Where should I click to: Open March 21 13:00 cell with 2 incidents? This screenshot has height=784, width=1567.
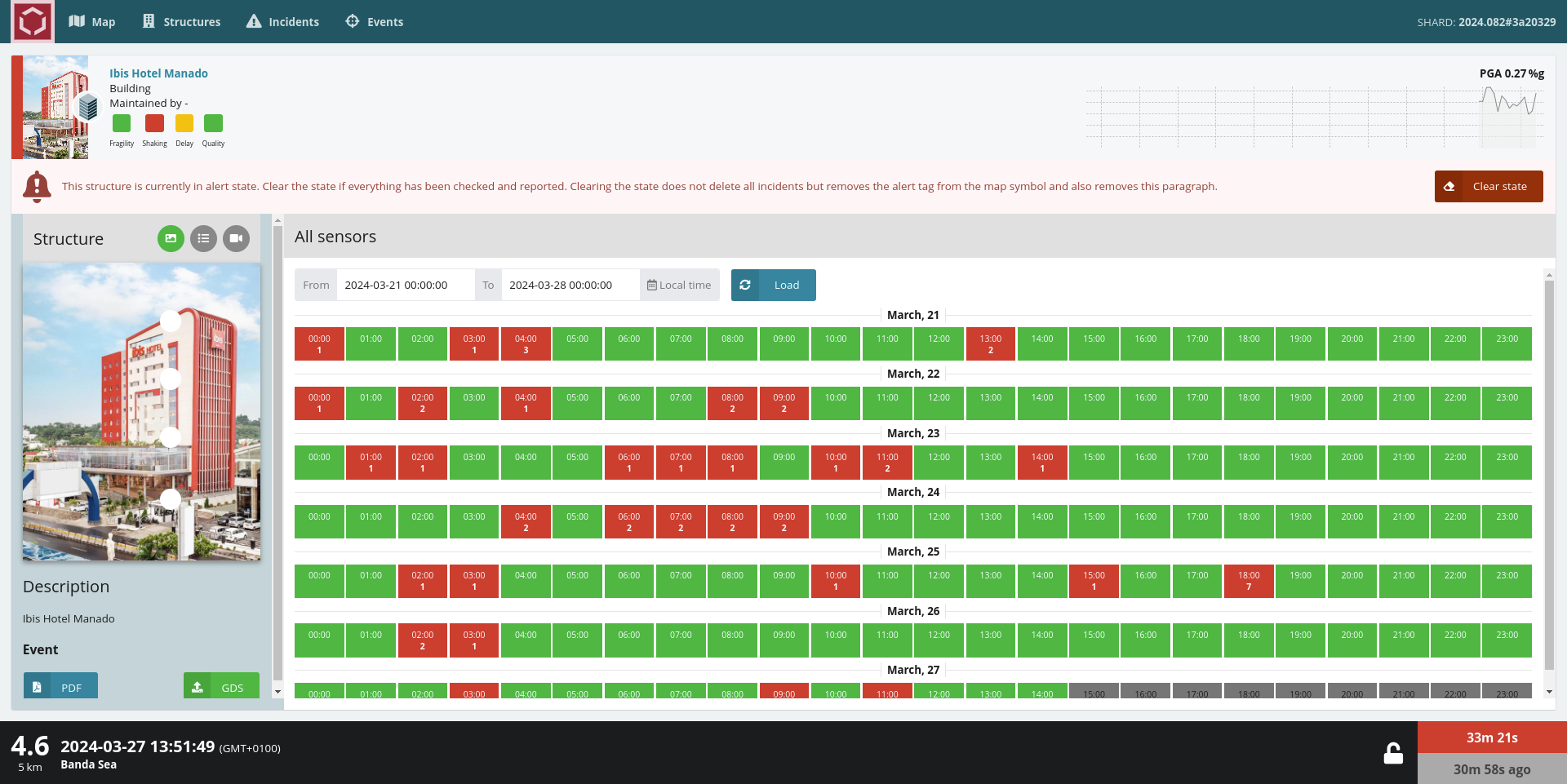coord(991,343)
